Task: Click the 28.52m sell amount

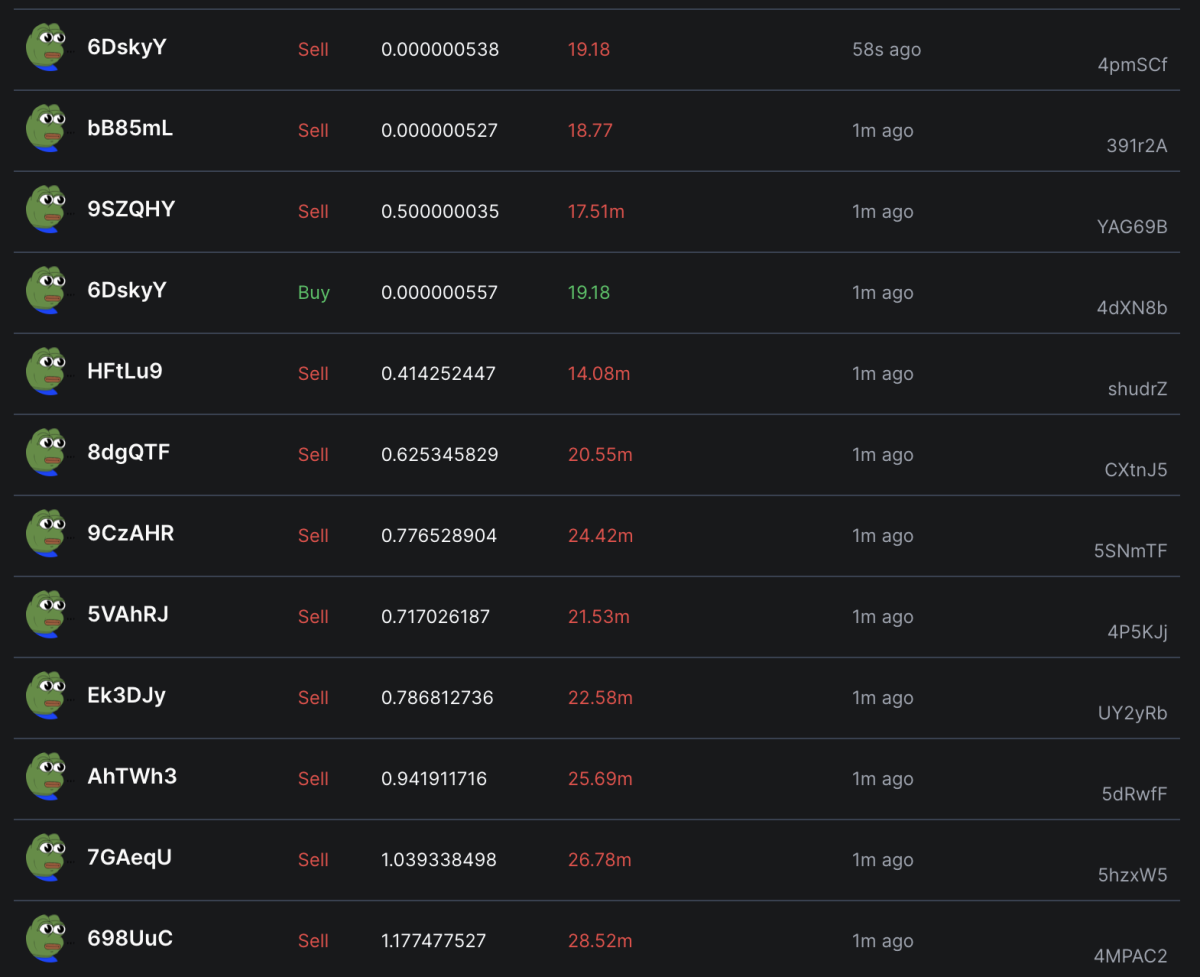Action: 600,940
